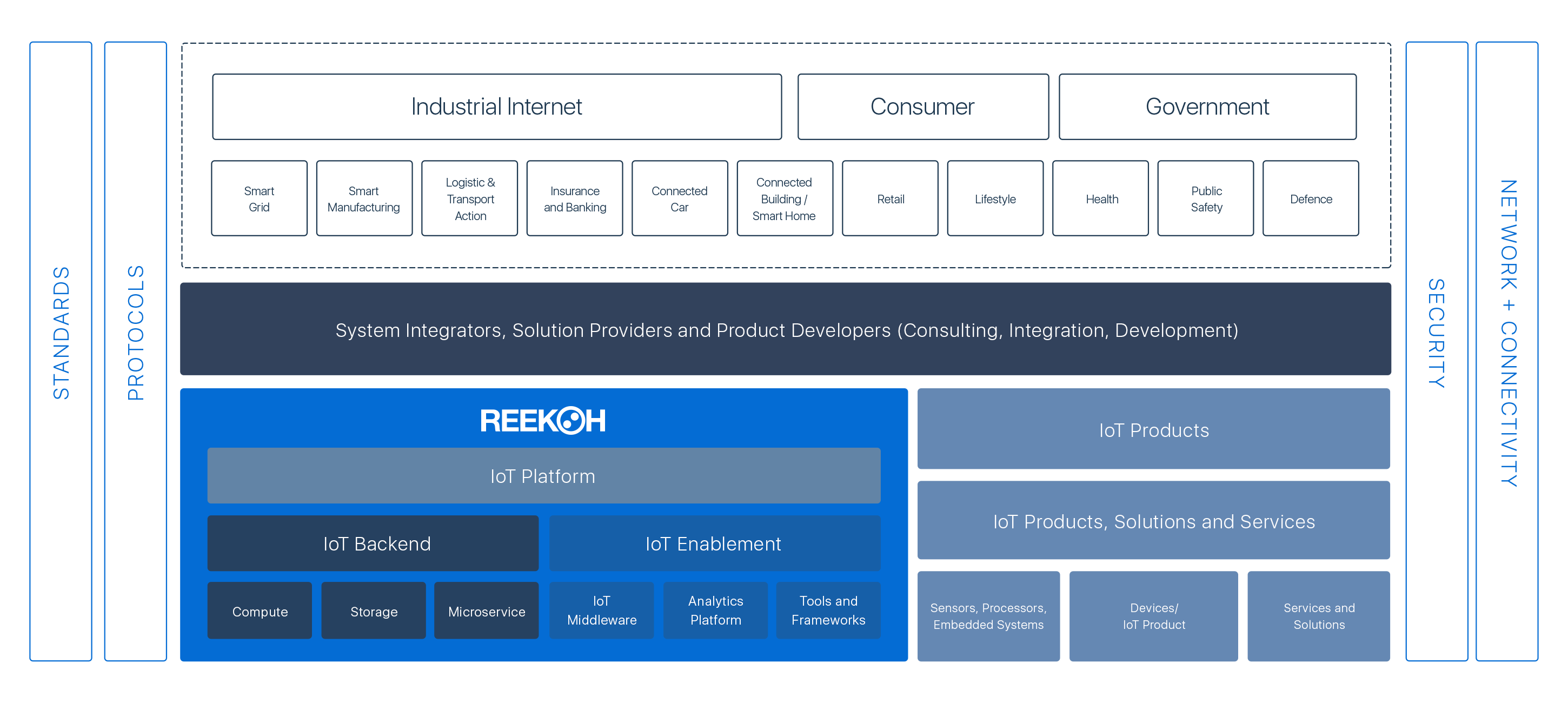Click the System Integrators banner
This screenshot has width=1568, height=703.
pyautogui.click(x=785, y=329)
